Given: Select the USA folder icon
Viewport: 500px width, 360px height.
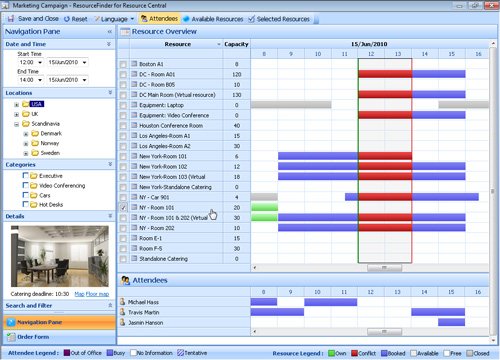Looking at the screenshot, I should 26,104.
